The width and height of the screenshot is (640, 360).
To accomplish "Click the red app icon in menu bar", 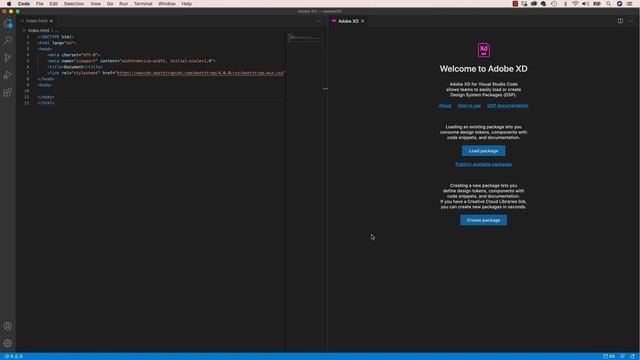I will (x=515, y=4).
